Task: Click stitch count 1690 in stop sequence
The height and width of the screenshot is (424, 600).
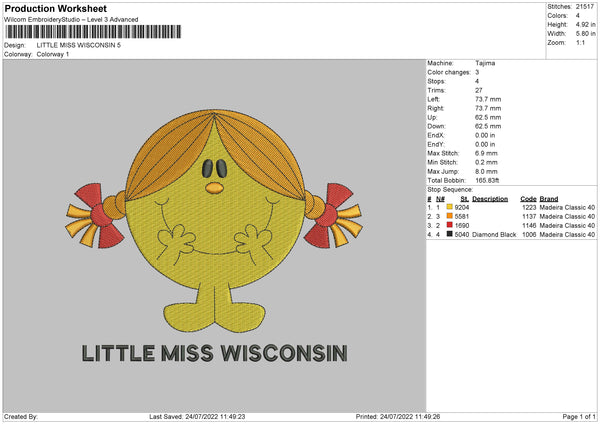Action: tap(462, 225)
